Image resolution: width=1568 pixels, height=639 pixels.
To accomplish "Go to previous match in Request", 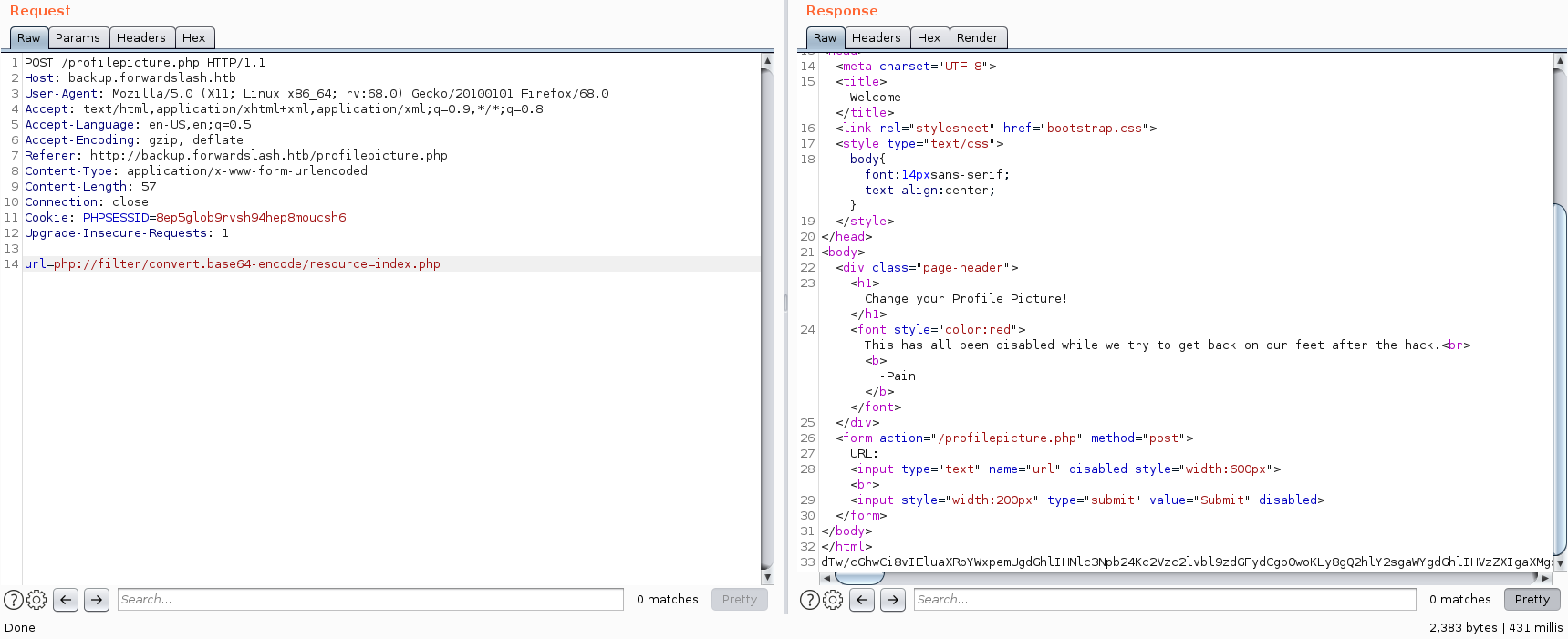I will [x=66, y=600].
